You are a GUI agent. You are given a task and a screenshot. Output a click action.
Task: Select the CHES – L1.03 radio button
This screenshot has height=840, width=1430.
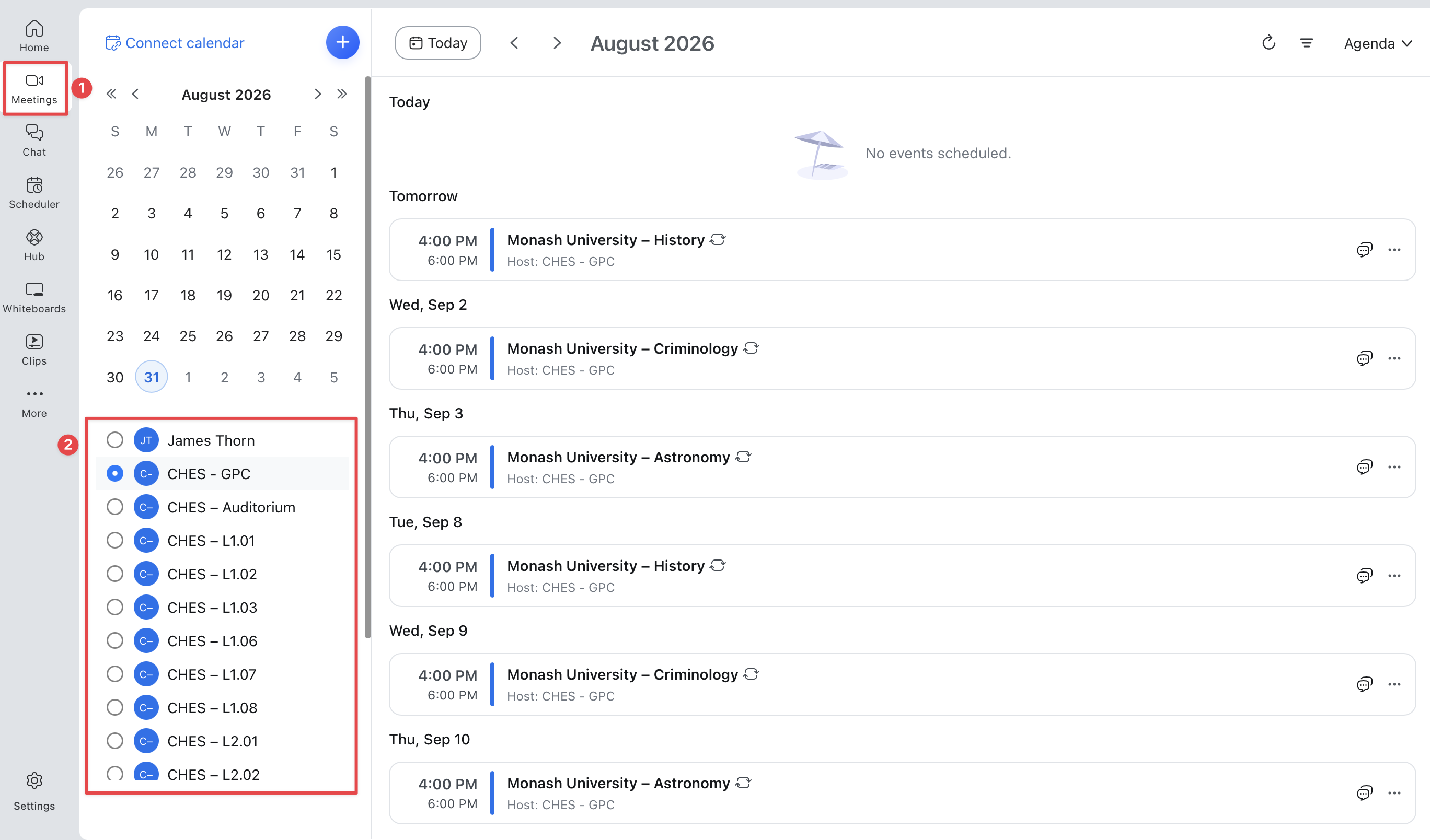pos(114,608)
